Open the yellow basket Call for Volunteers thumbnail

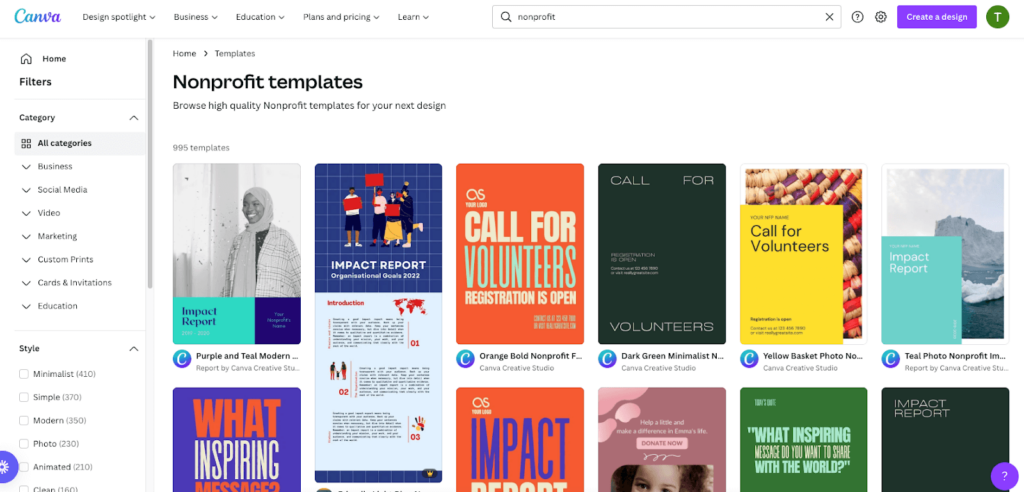[803, 254]
